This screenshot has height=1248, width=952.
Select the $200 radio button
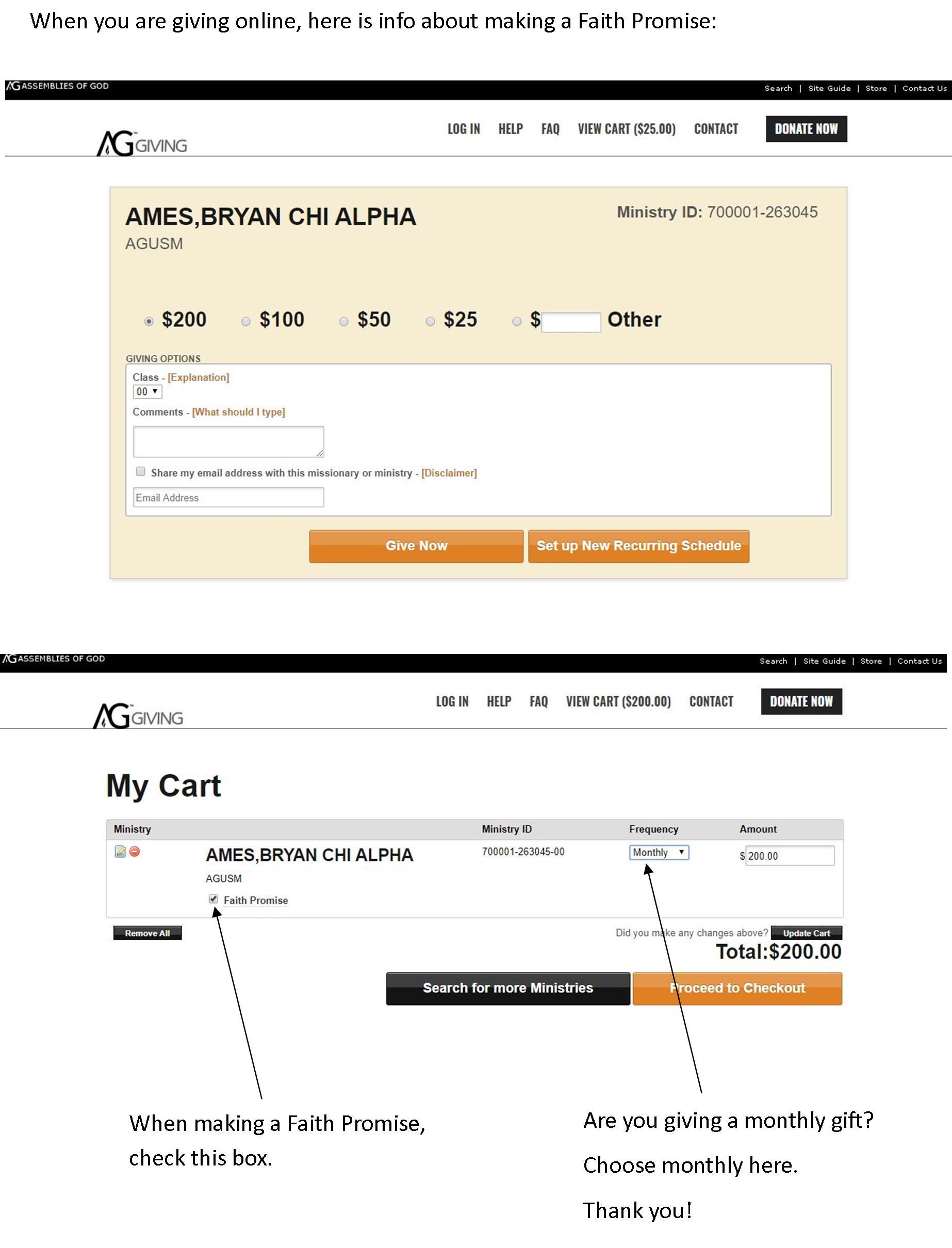point(149,321)
